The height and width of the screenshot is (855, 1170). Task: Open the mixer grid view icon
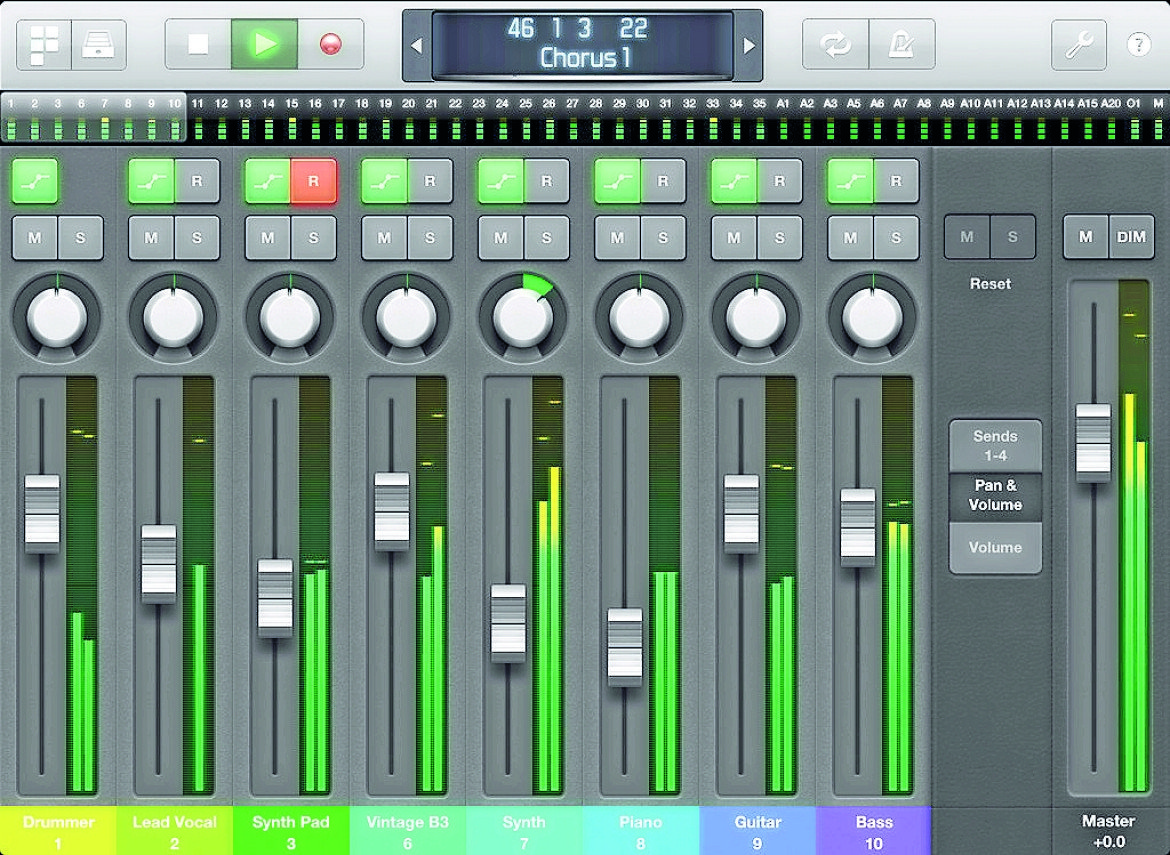[x=44, y=46]
